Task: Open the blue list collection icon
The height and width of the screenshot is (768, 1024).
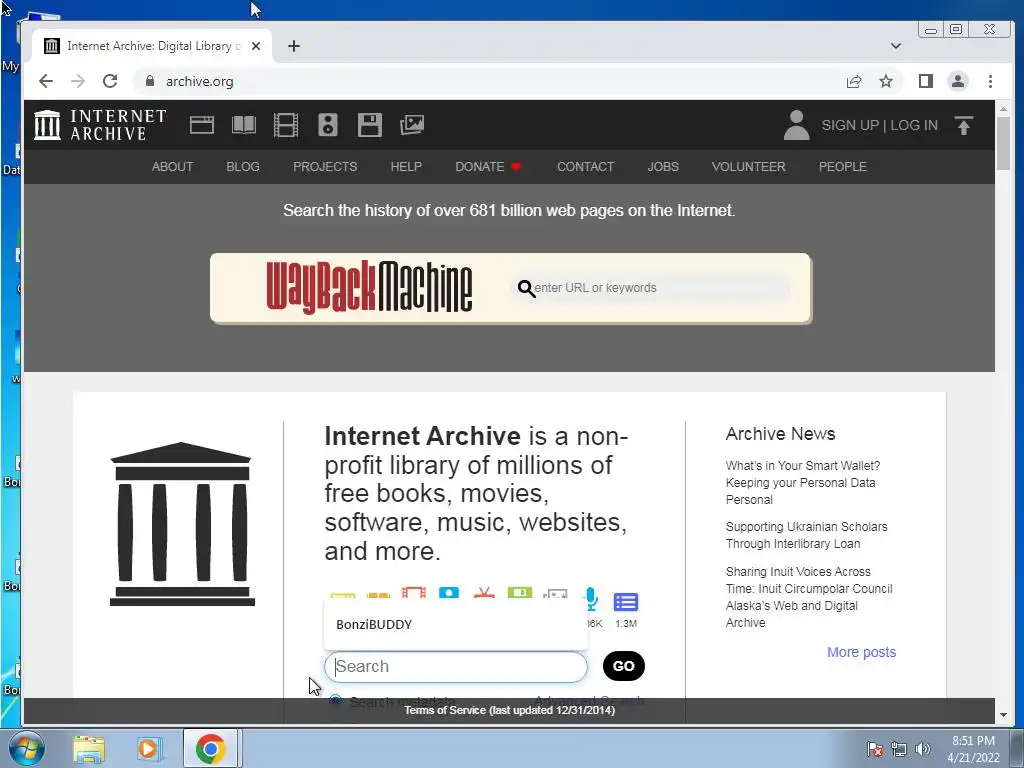Action: [x=626, y=601]
